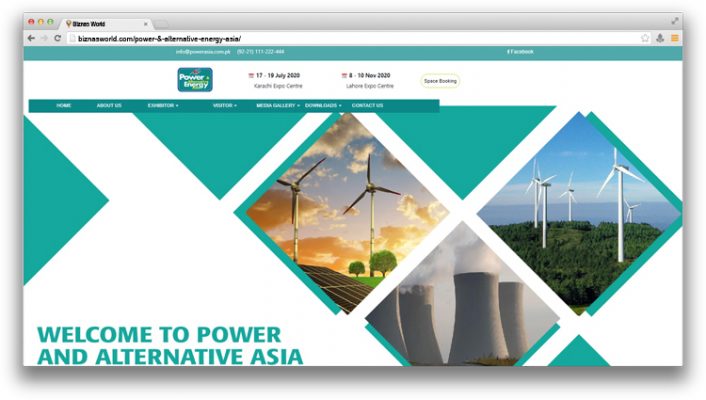Click the sunset wind turbine image
This screenshot has height=400, width=706.
[x=347, y=213]
